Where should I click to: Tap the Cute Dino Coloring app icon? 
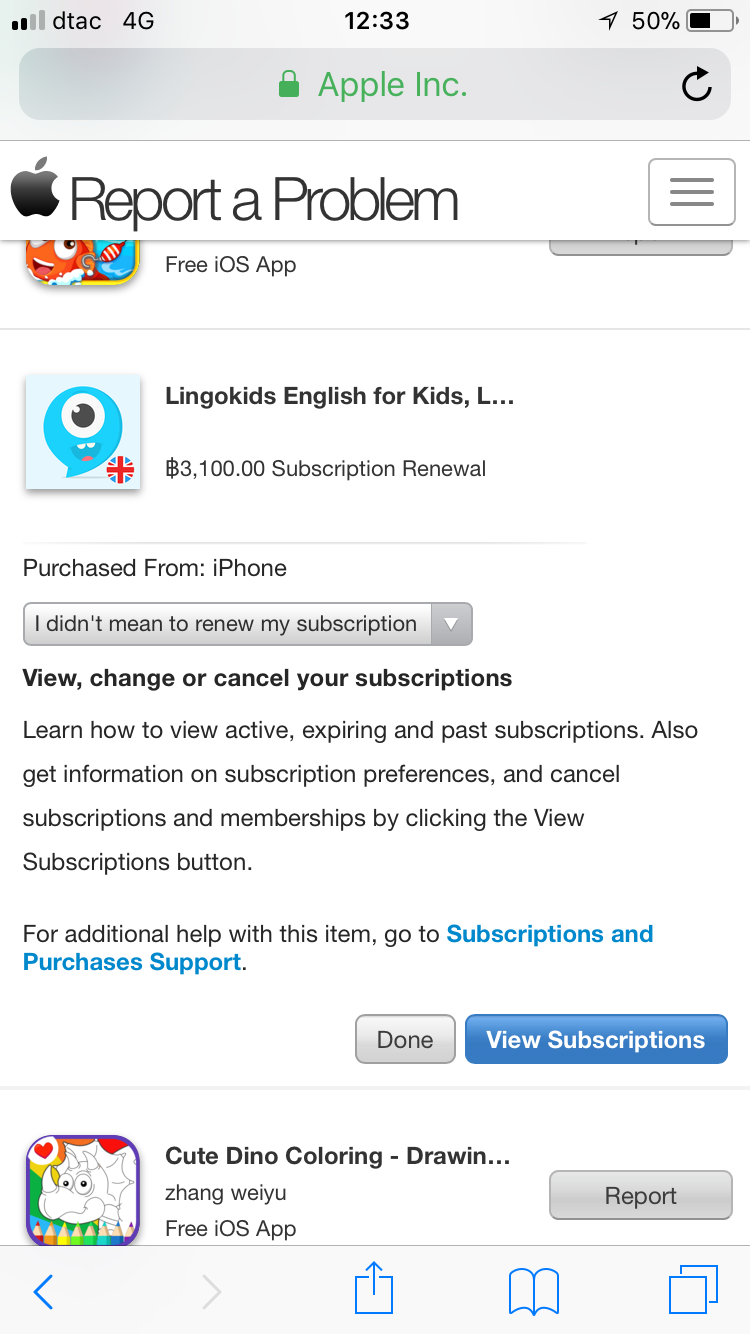pyautogui.click(x=83, y=1190)
